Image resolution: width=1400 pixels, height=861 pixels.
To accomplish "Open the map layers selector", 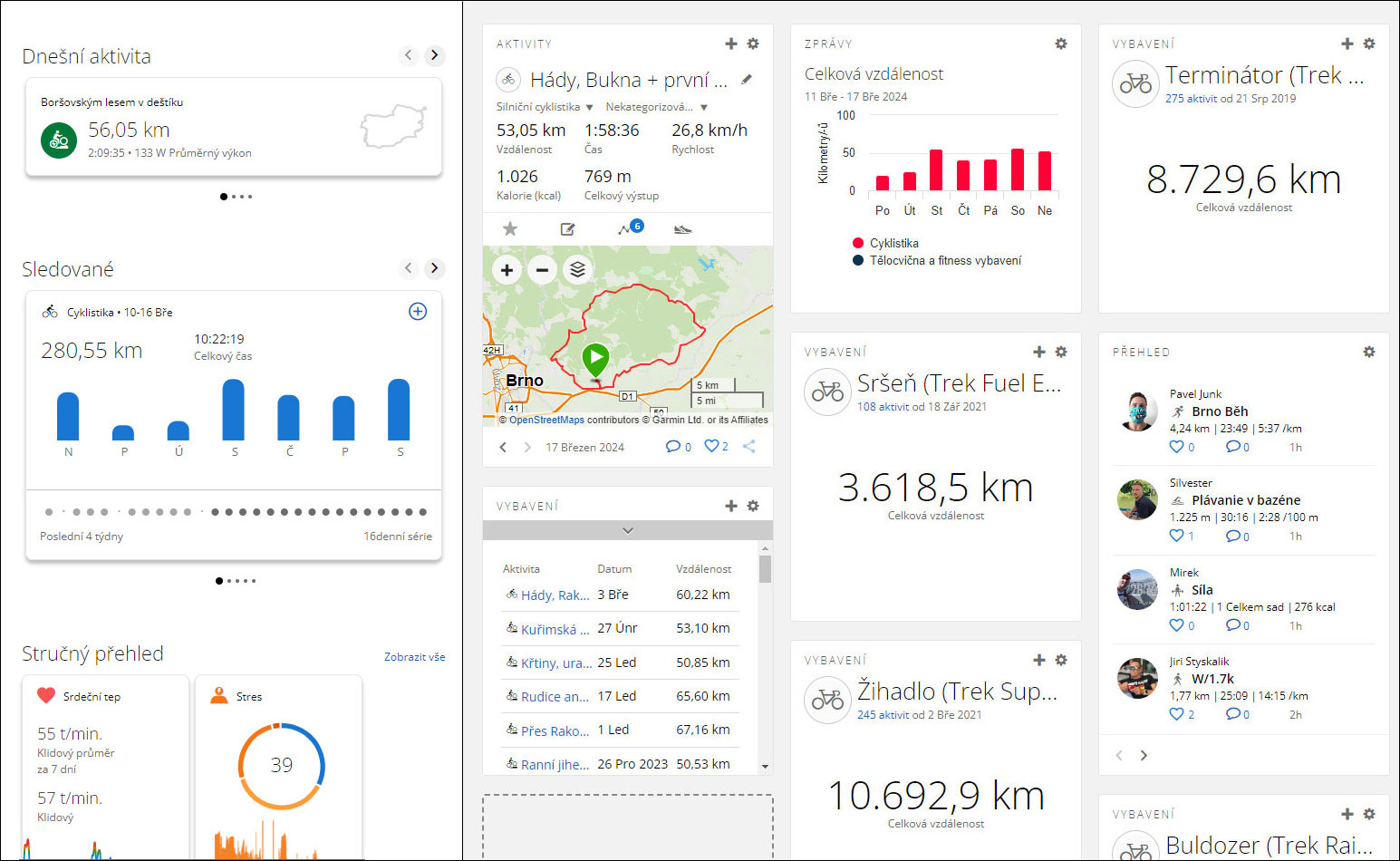I will pyautogui.click(x=577, y=270).
